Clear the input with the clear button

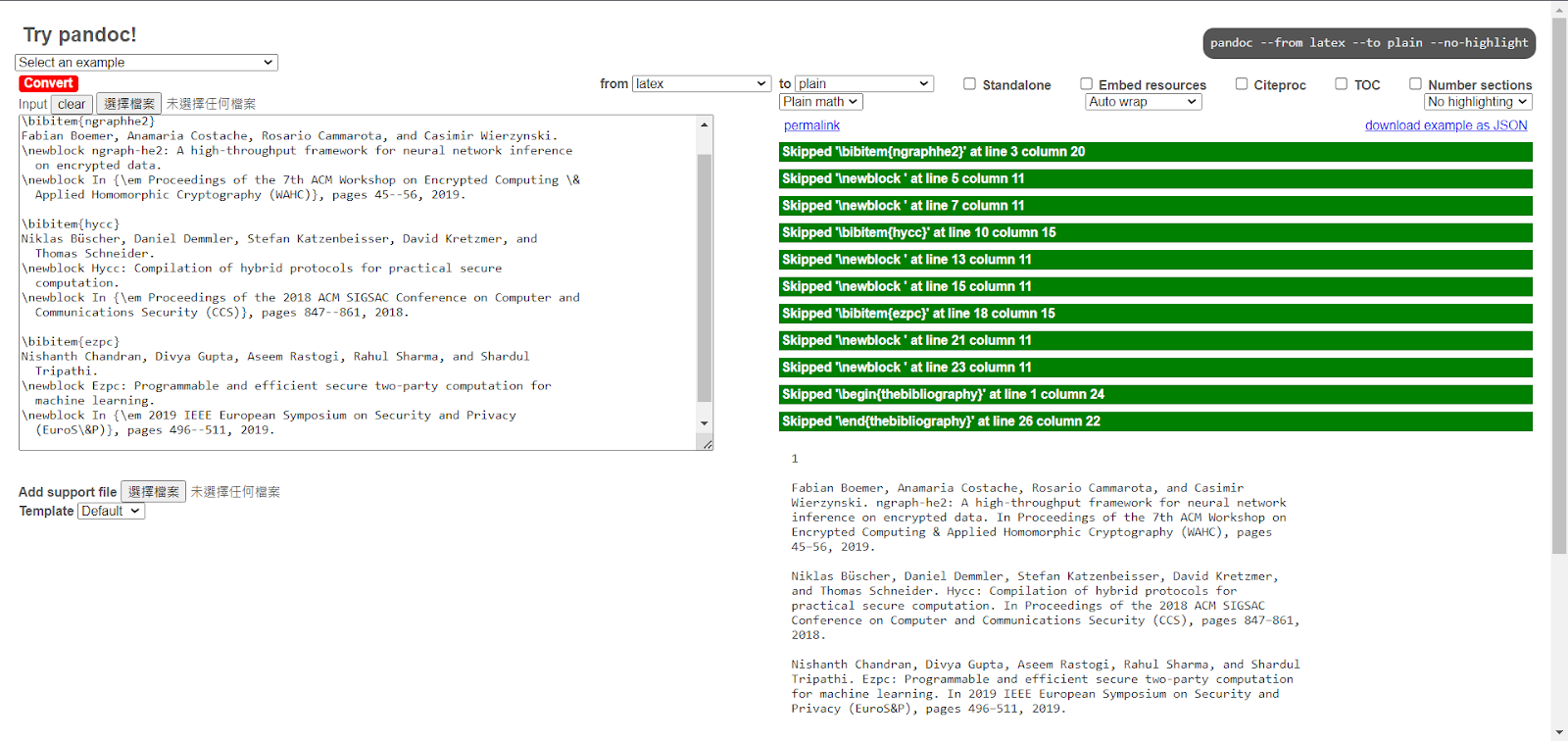pyautogui.click(x=72, y=104)
